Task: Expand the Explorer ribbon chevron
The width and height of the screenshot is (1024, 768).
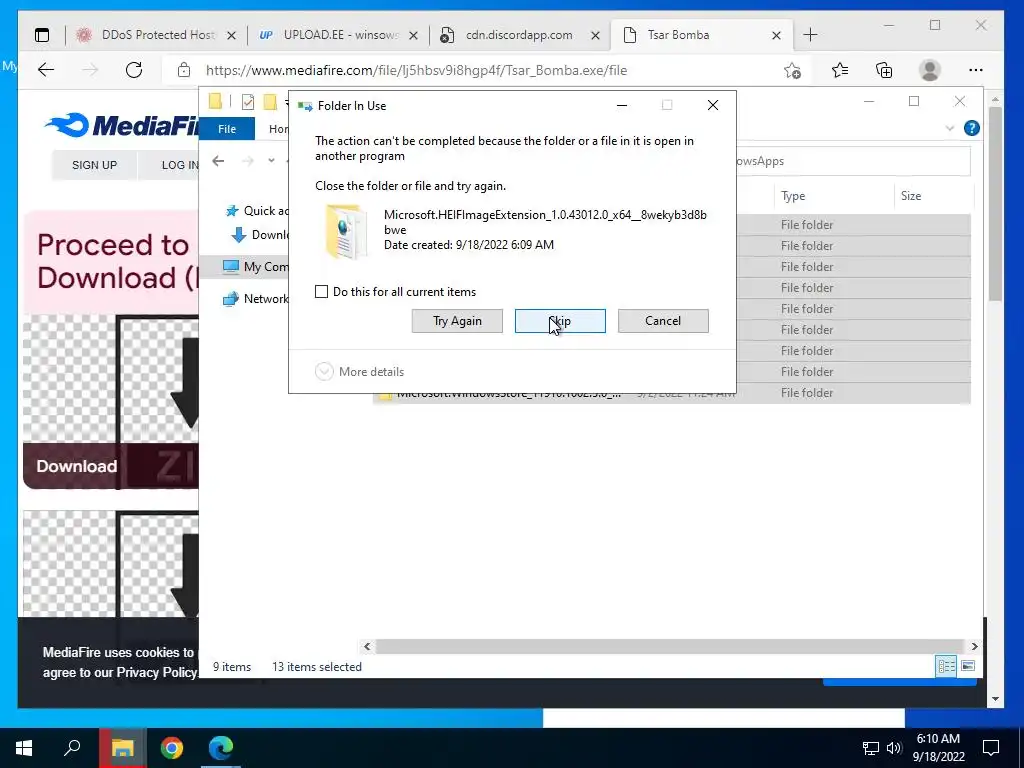Action: [x=950, y=128]
